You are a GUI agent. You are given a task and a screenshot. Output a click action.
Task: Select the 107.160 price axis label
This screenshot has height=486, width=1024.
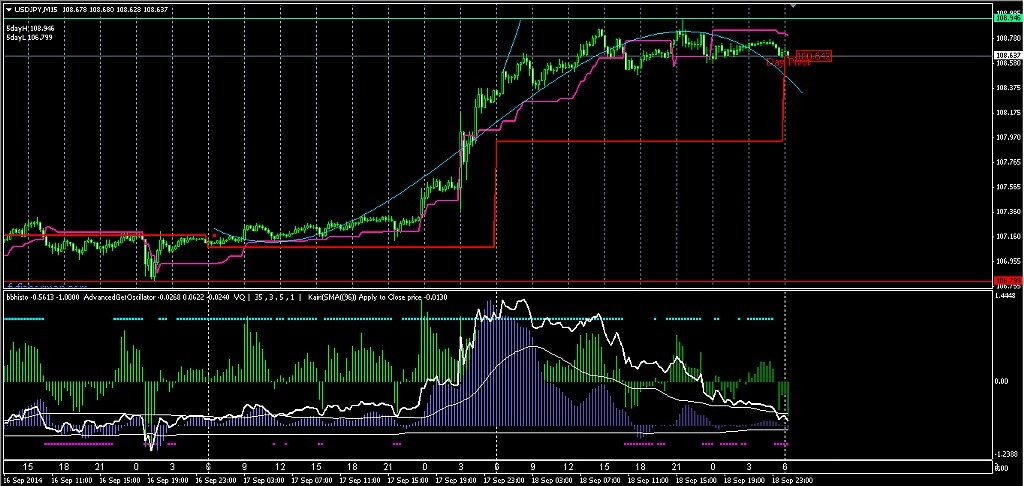pos(1008,236)
